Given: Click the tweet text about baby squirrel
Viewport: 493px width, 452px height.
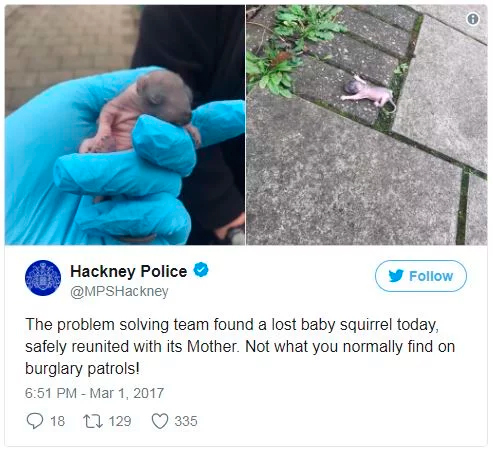Looking at the screenshot, I should click(x=240, y=346).
